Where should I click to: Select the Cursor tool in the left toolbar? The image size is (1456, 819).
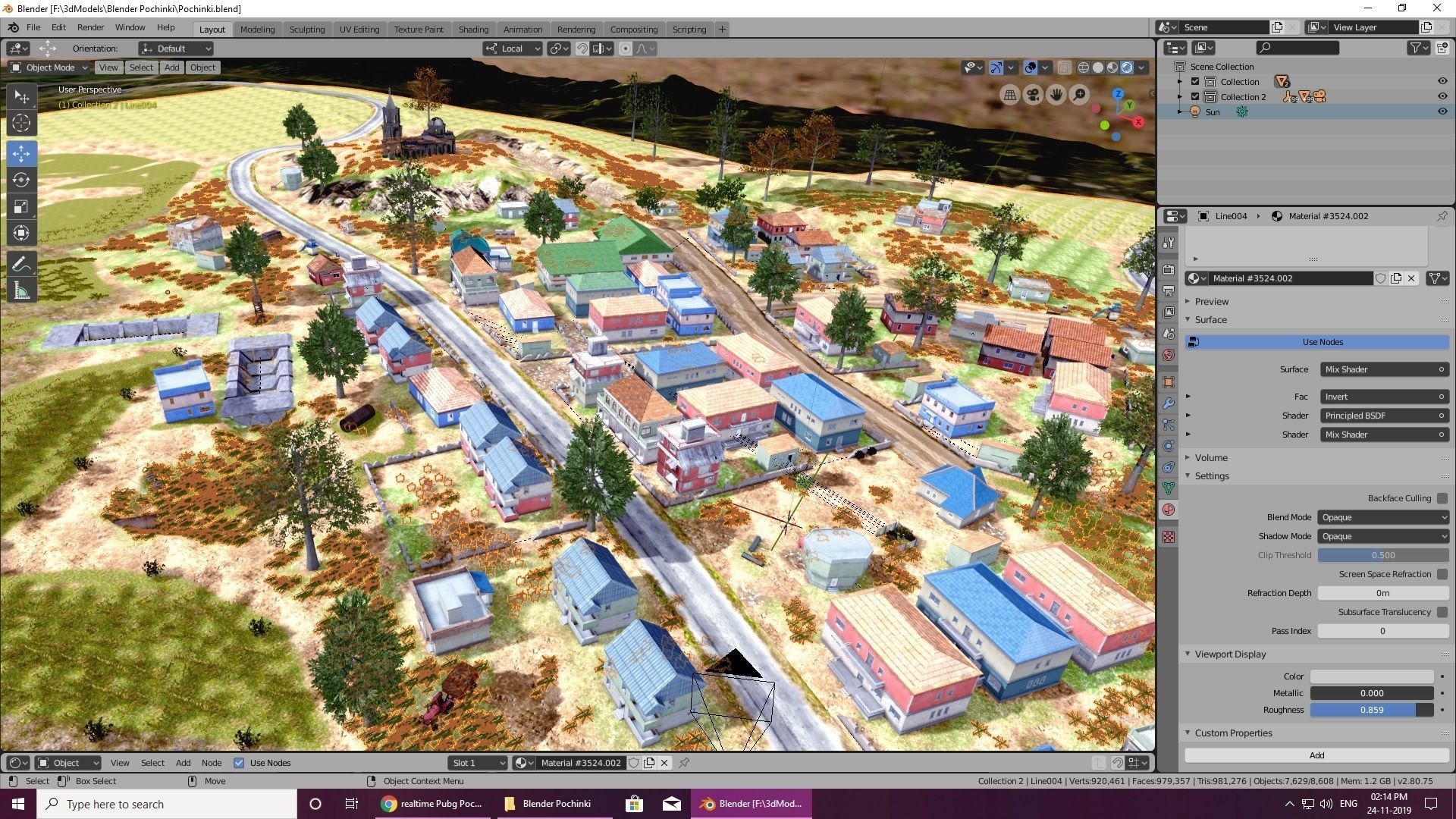21,123
